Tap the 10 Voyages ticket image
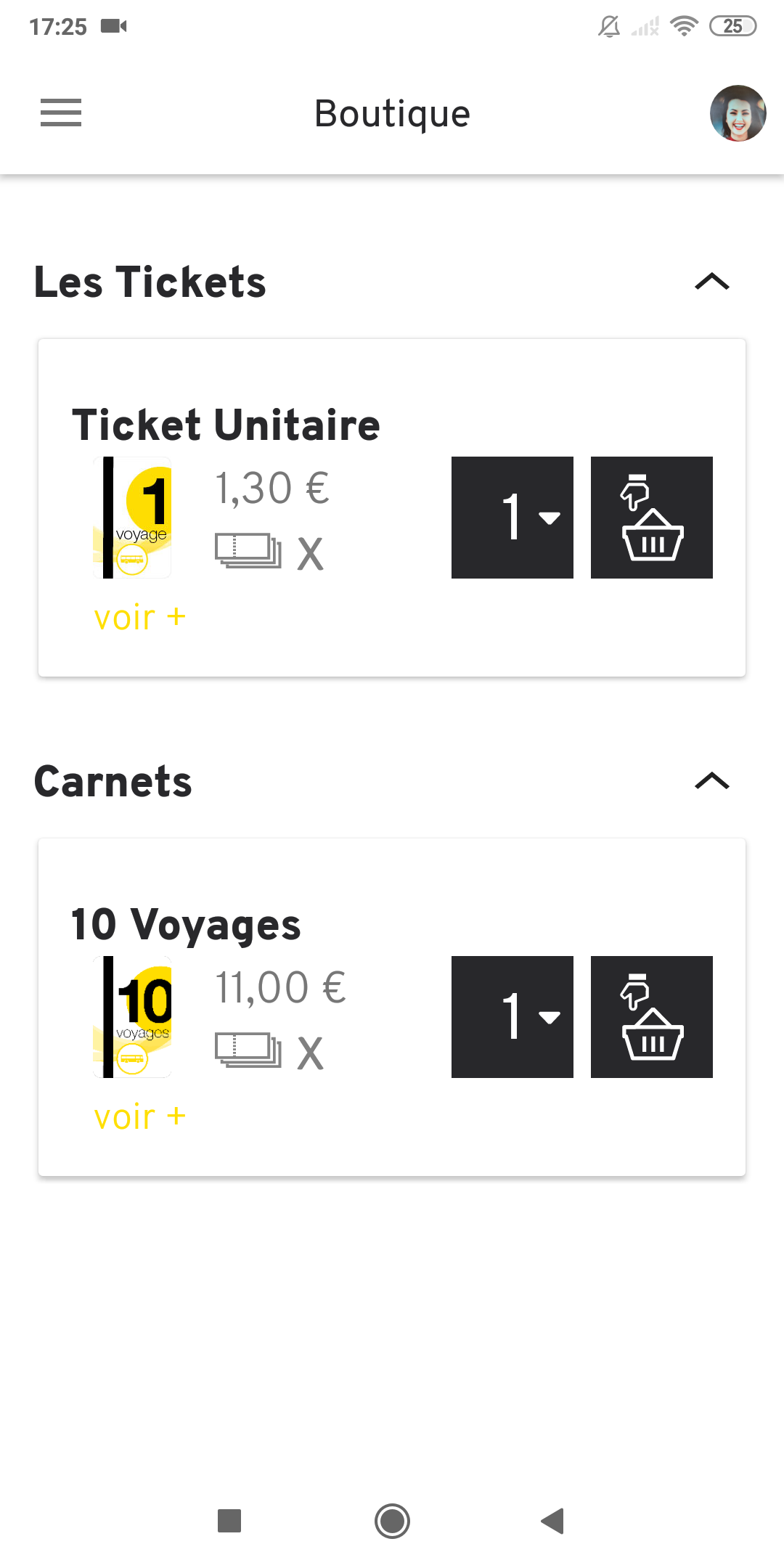This screenshot has width=784, height=1568. coord(133,1017)
